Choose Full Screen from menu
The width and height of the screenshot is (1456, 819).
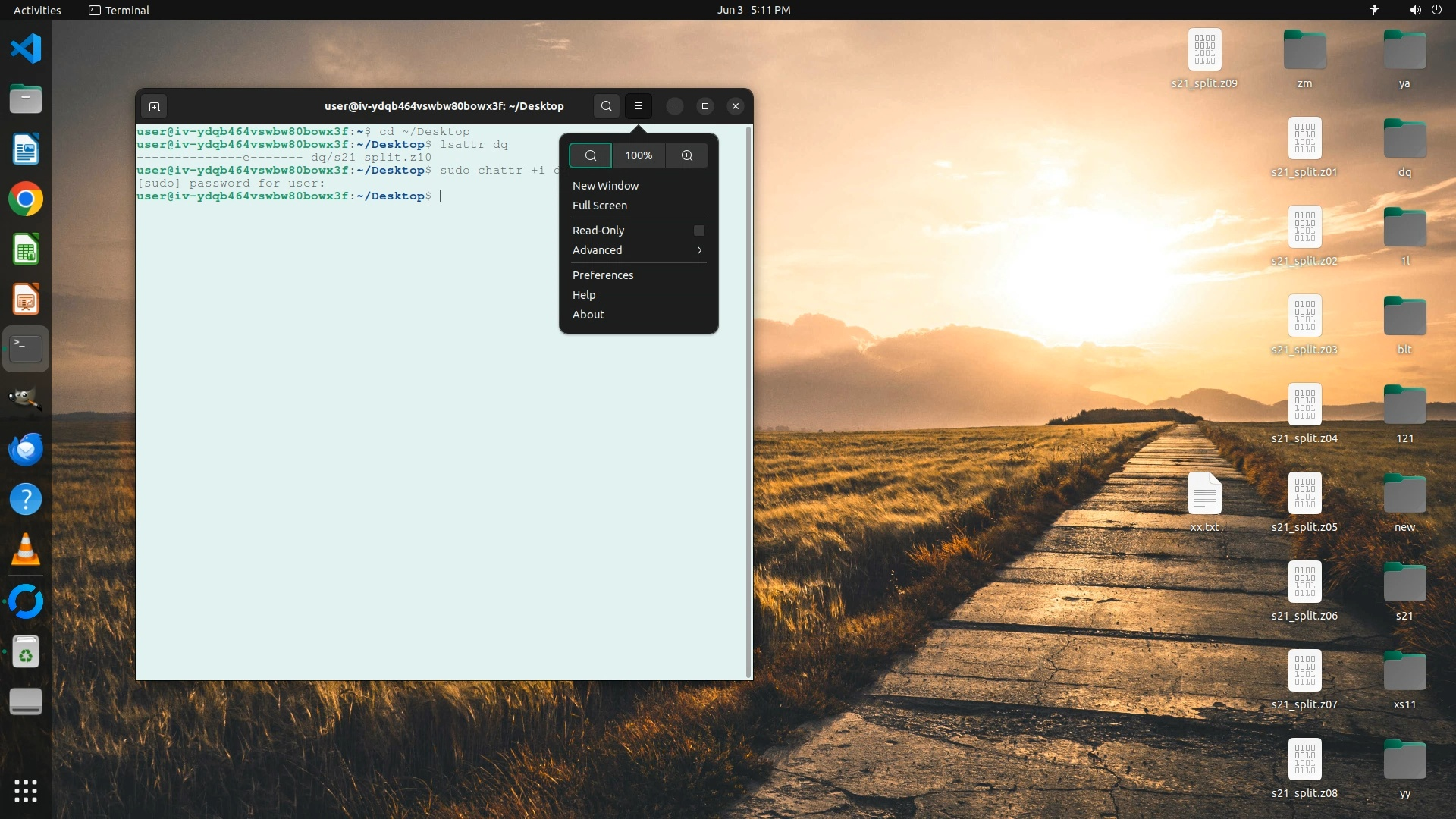pyautogui.click(x=599, y=206)
